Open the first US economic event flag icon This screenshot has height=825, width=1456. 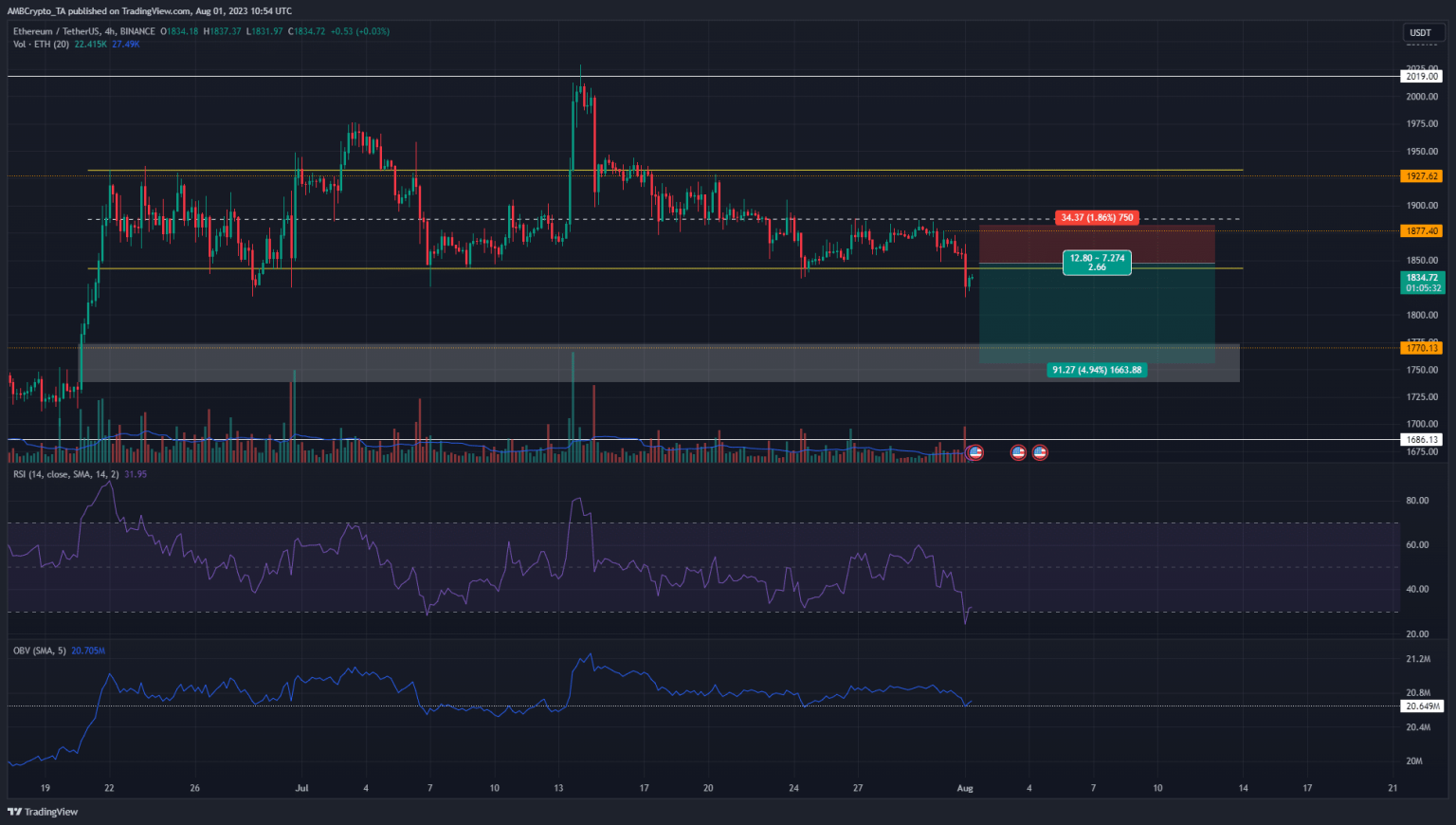click(974, 452)
